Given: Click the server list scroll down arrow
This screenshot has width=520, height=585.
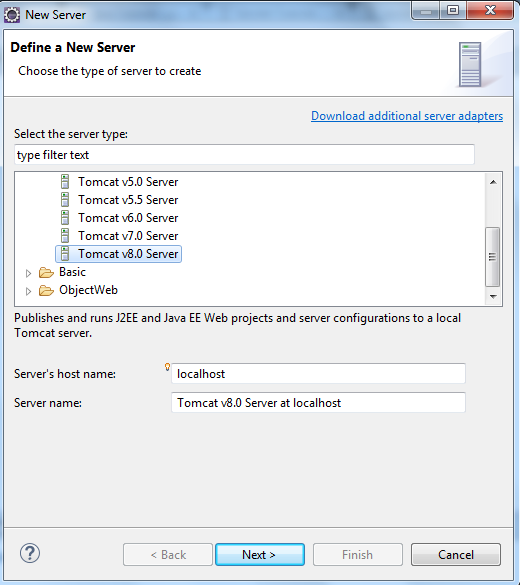Looking at the screenshot, I should 493,297.
